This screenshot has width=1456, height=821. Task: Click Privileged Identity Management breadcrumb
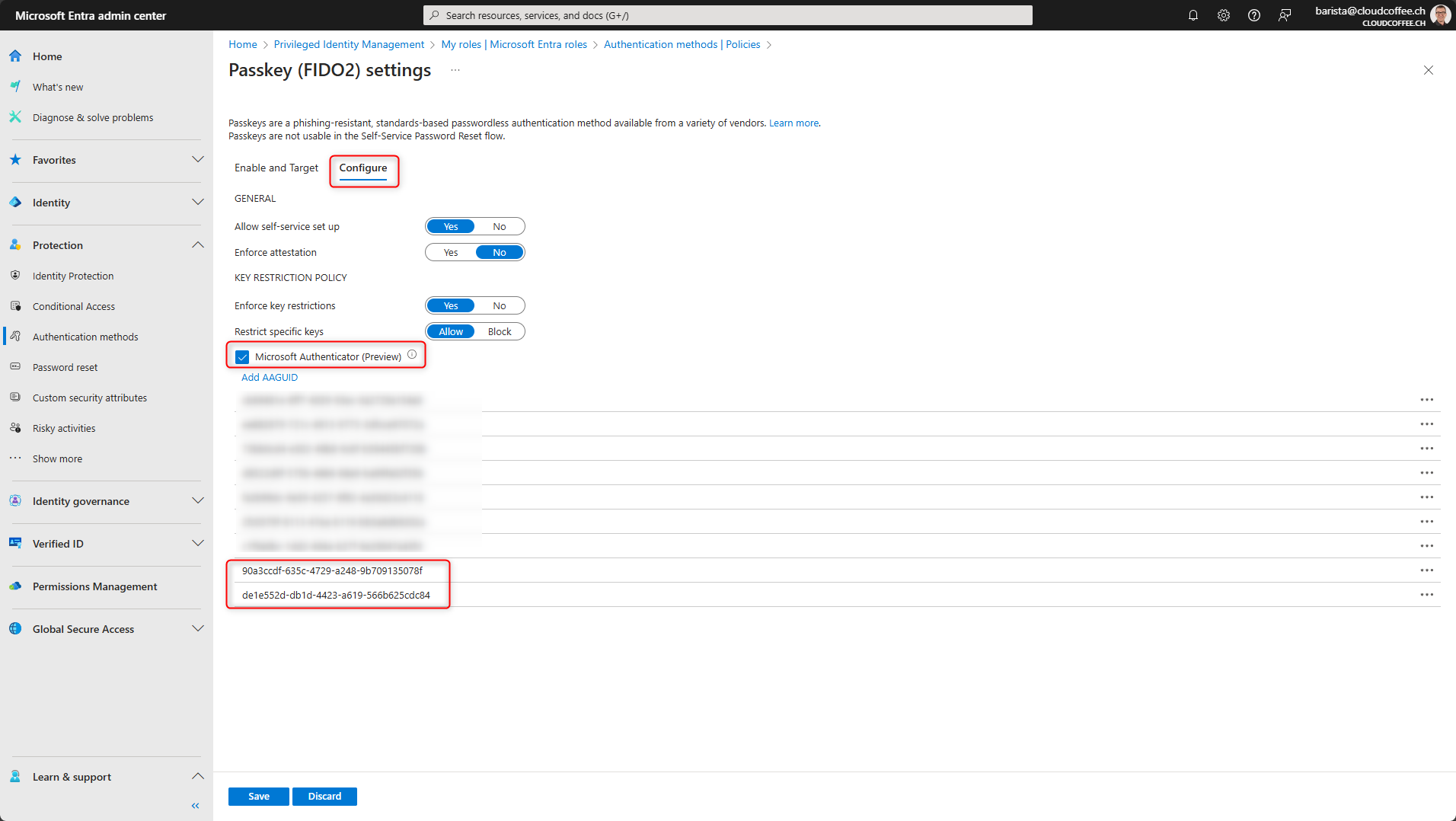349,45
